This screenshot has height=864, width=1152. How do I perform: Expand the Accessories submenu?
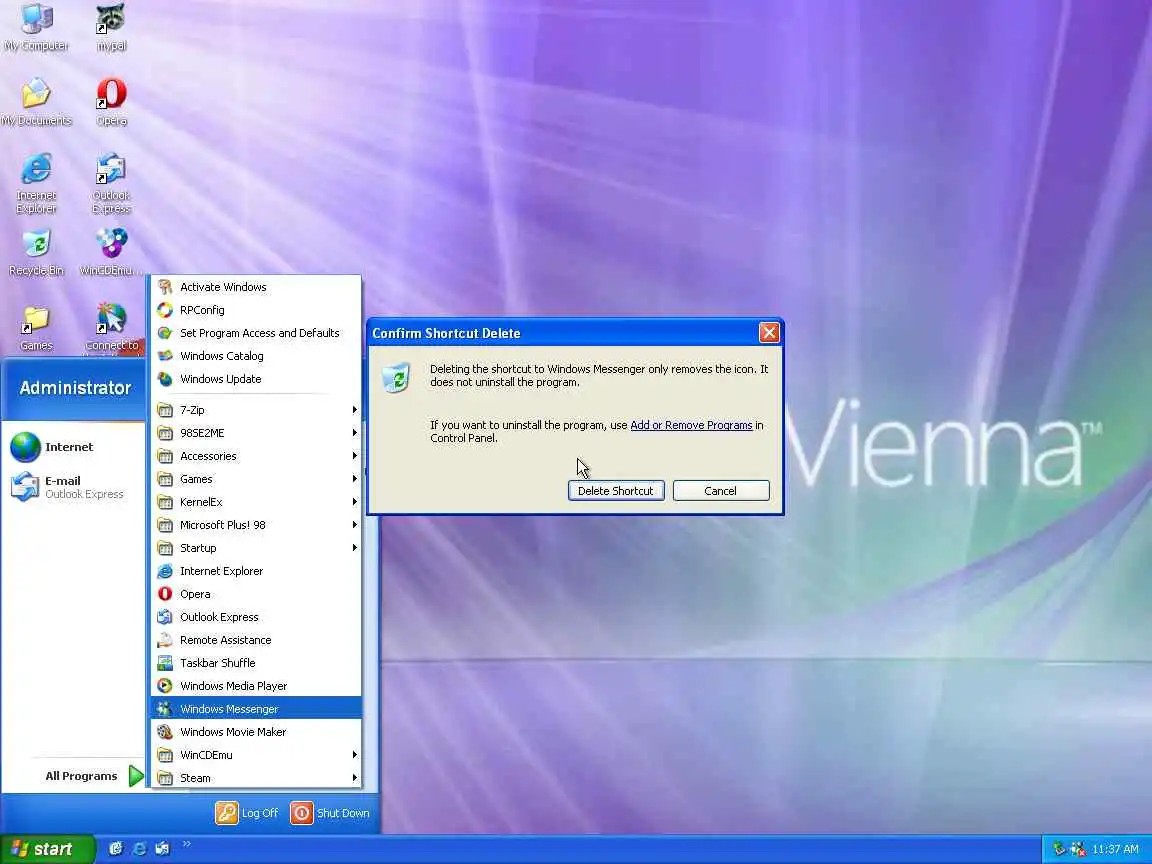256,456
